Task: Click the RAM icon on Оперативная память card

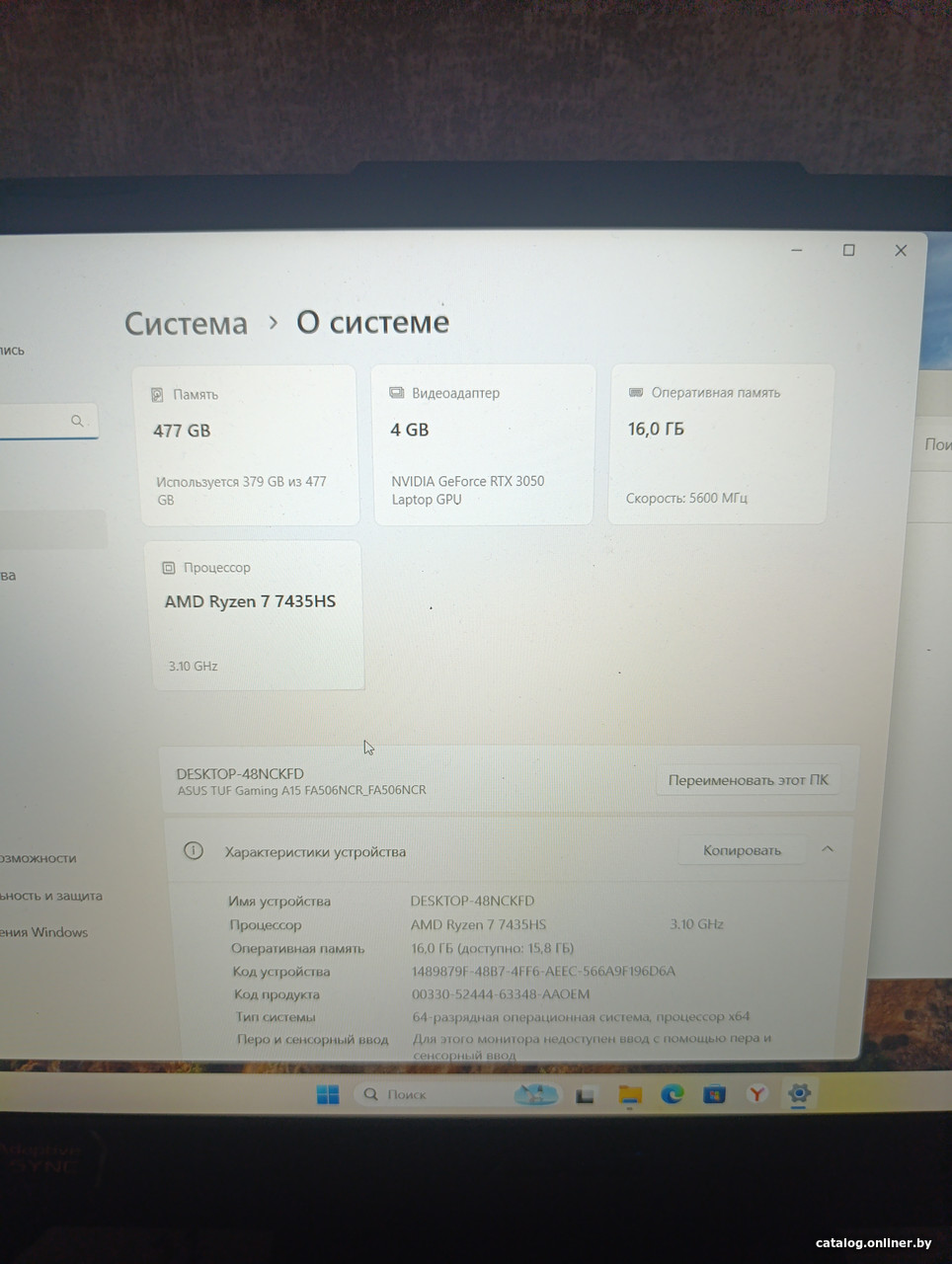Action: (636, 392)
